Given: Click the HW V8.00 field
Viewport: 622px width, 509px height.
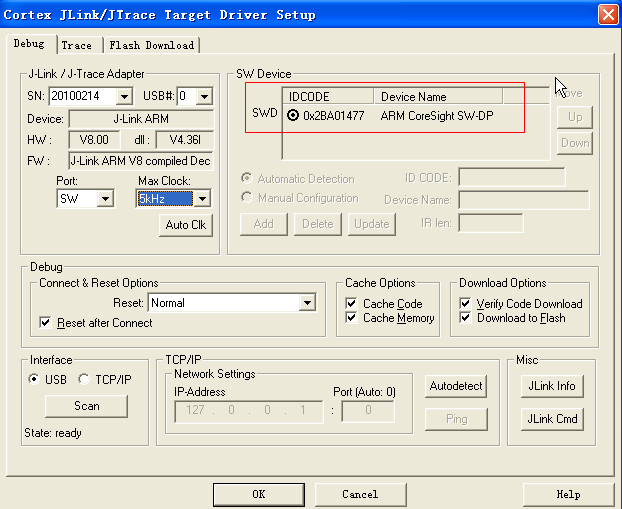Looking at the screenshot, I should 94,140.
